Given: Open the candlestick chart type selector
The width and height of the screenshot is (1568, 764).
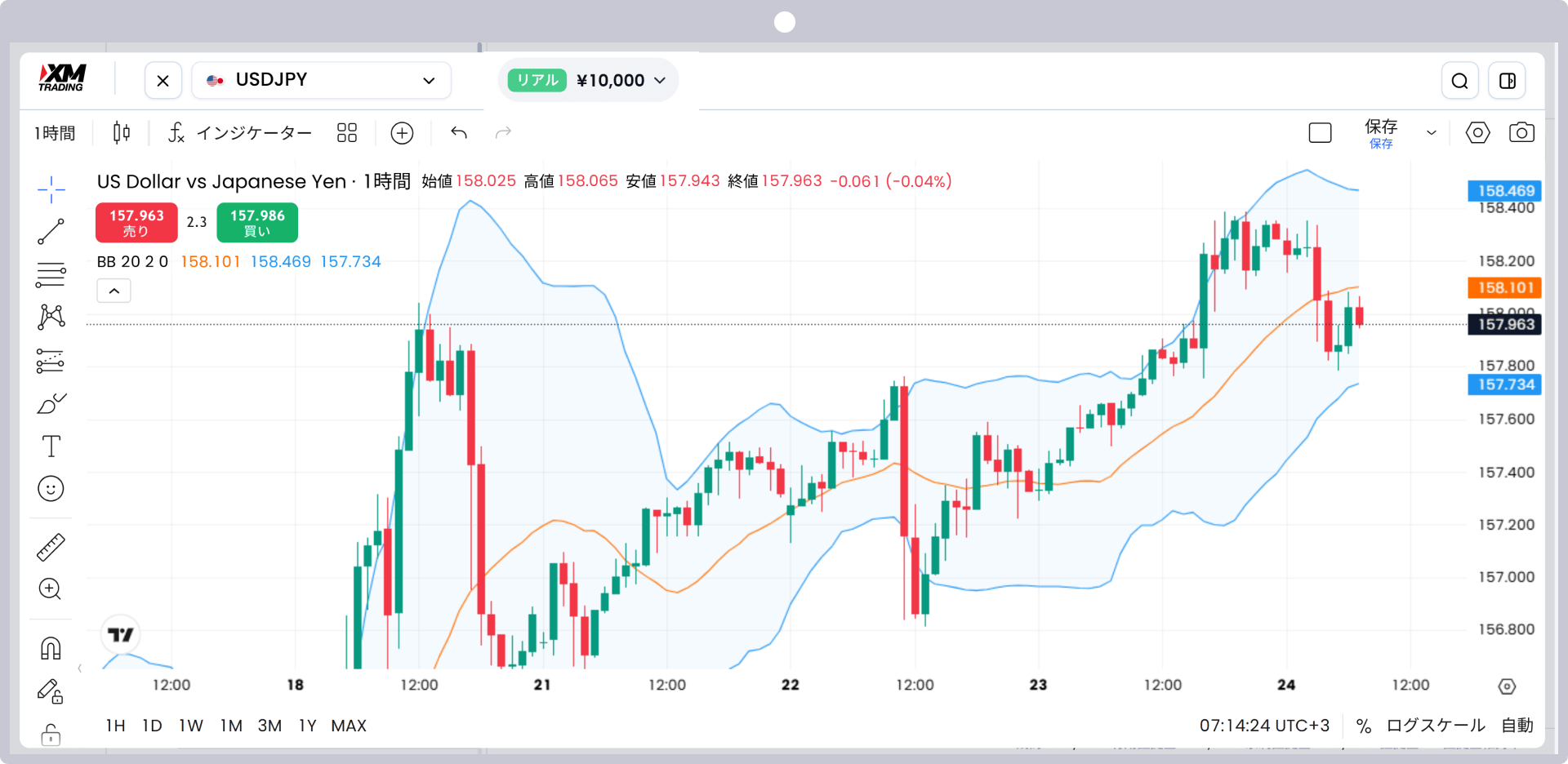Looking at the screenshot, I should (x=122, y=132).
